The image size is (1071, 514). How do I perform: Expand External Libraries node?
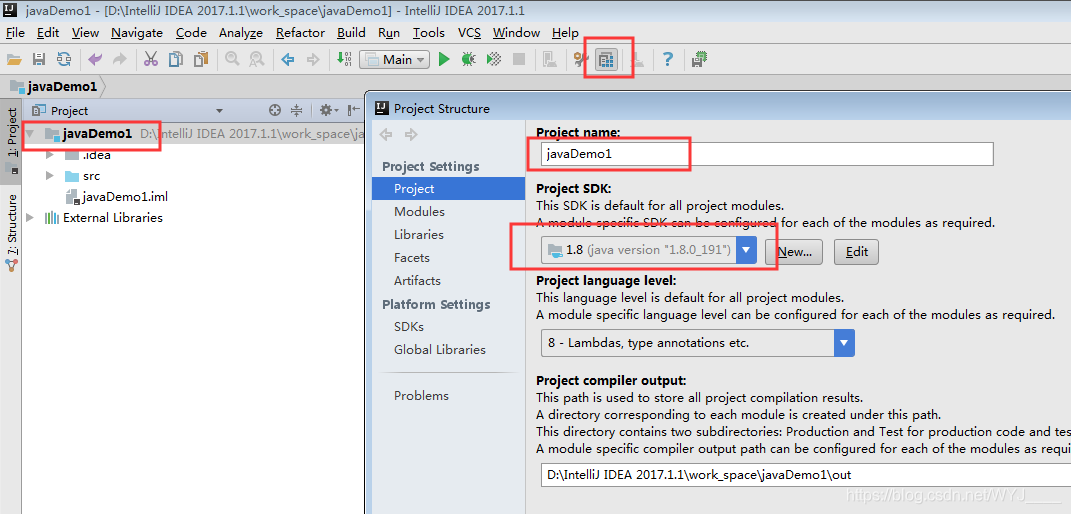(x=29, y=218)
